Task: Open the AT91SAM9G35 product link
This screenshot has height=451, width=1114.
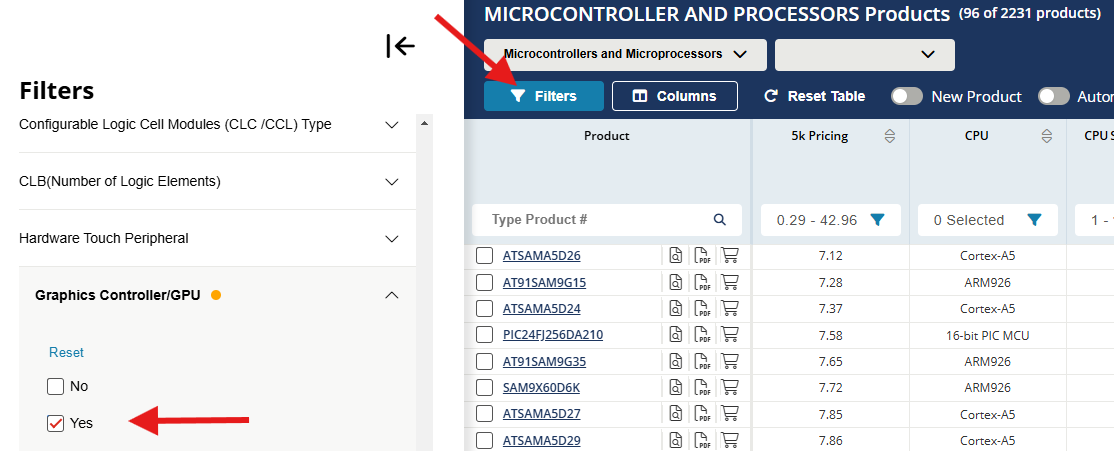Action: 544,362
